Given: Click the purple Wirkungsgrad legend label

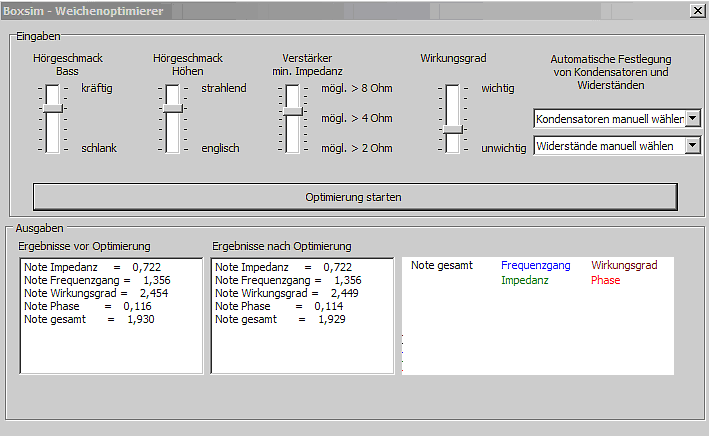Looking at the screenshot, I should (x=624, y=266).
